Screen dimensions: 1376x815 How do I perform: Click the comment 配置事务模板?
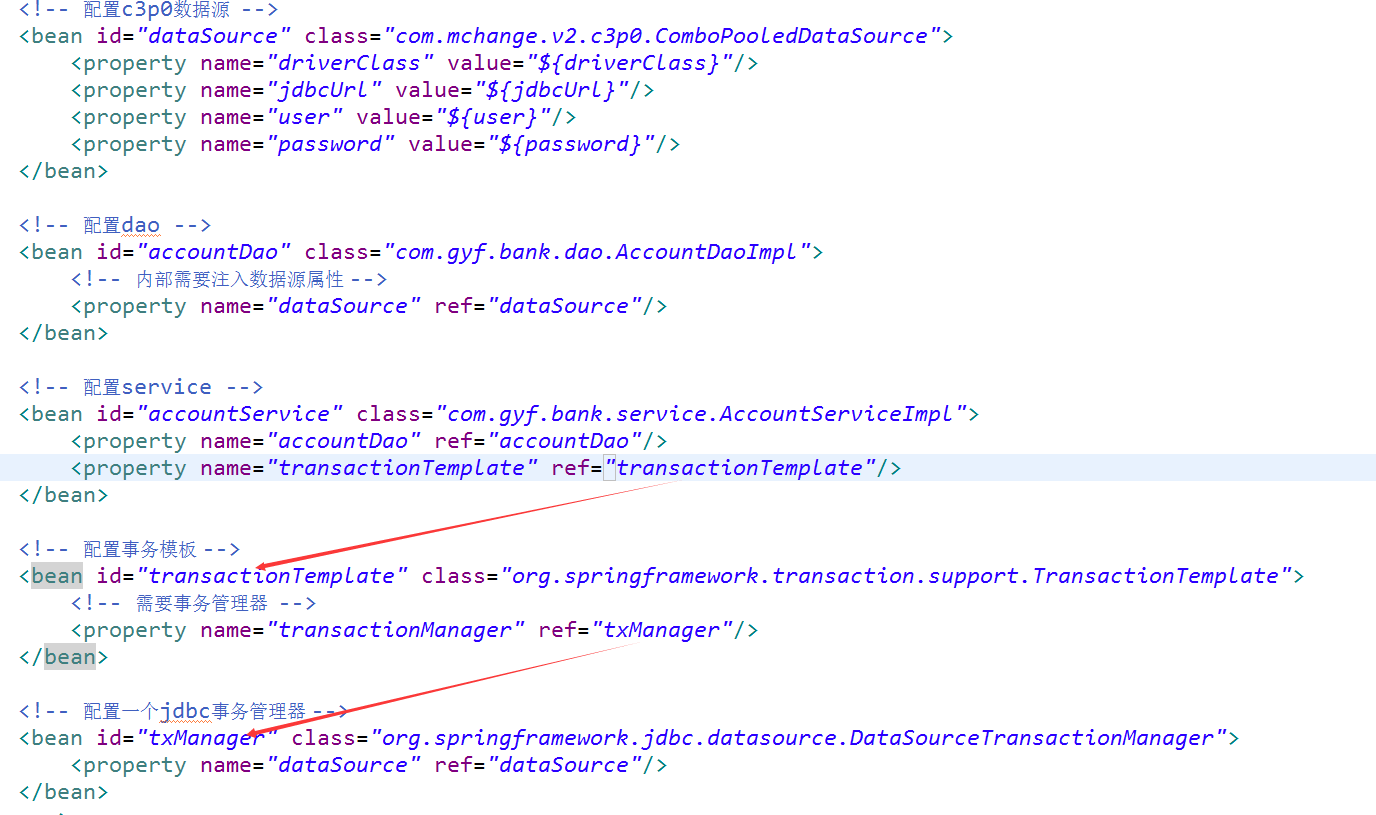coord(140,549)
